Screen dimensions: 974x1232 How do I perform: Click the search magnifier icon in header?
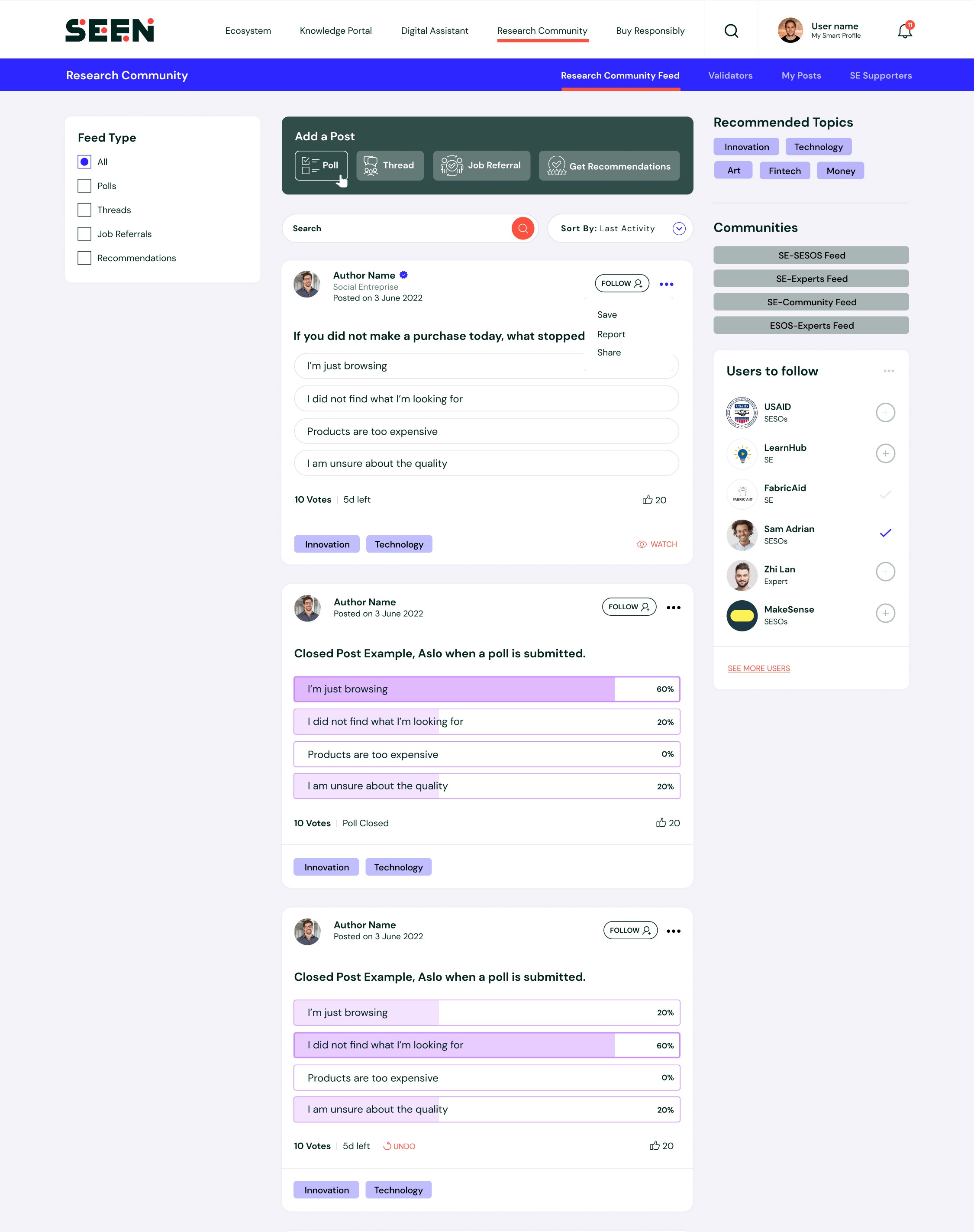731,31
